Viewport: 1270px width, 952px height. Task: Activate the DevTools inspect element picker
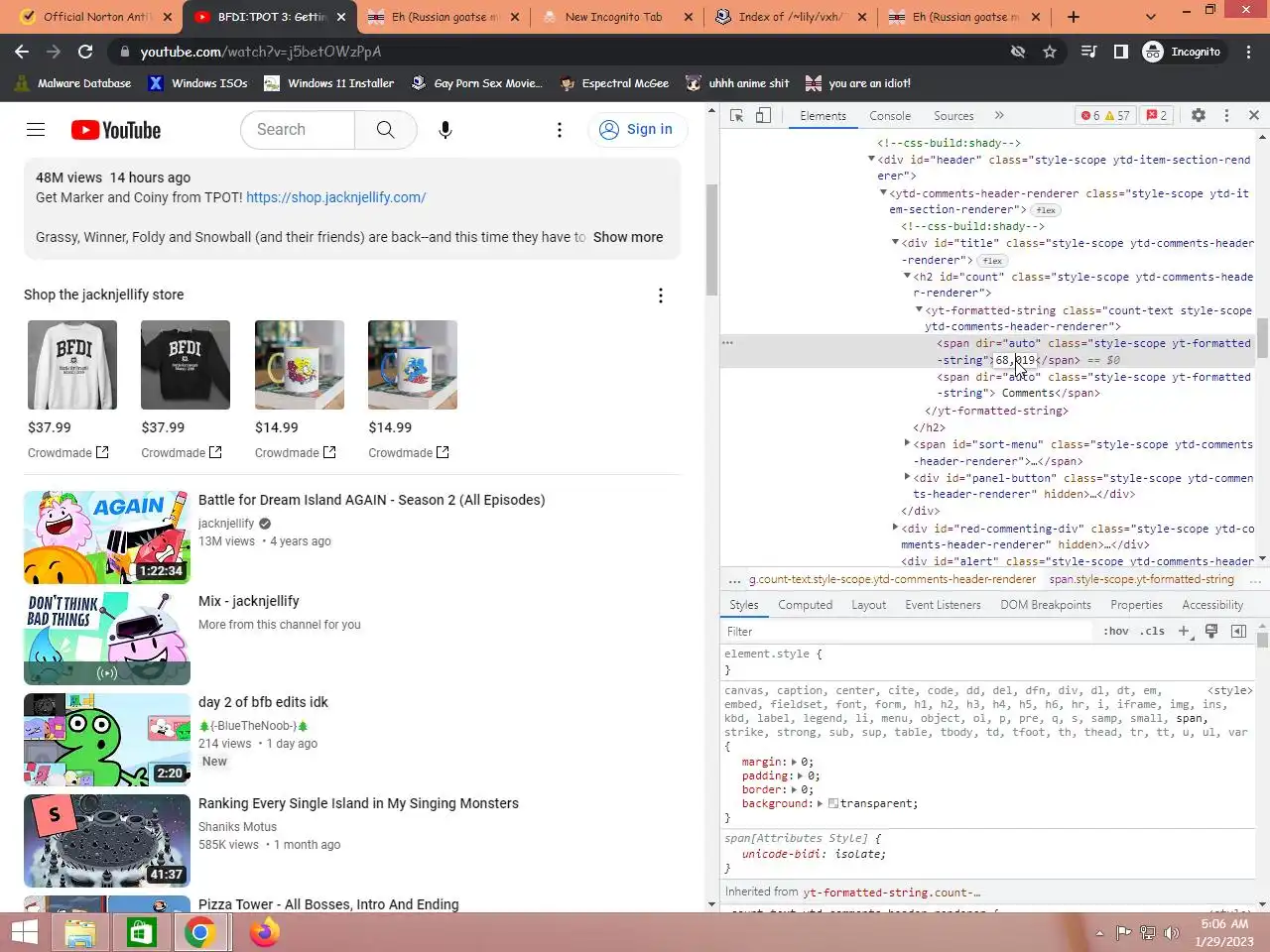point(736,116)
